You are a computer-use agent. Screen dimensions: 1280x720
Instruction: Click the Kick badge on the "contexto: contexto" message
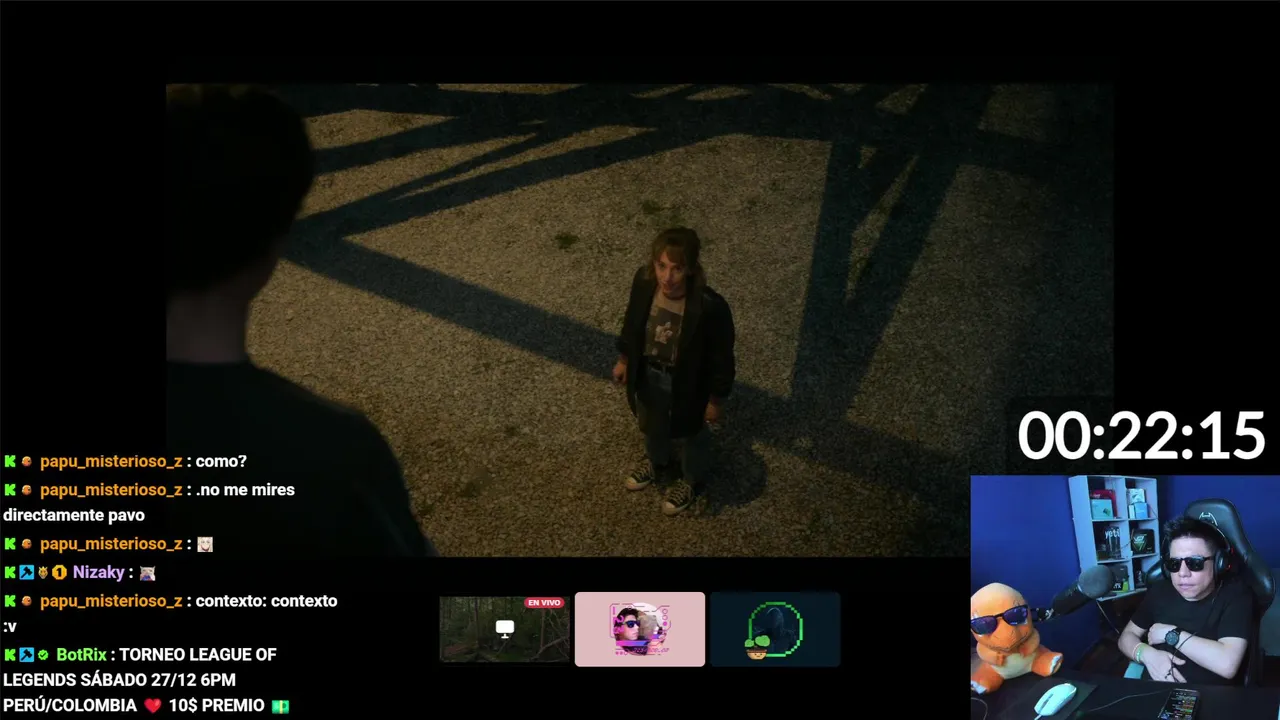[x=10, y=602]
